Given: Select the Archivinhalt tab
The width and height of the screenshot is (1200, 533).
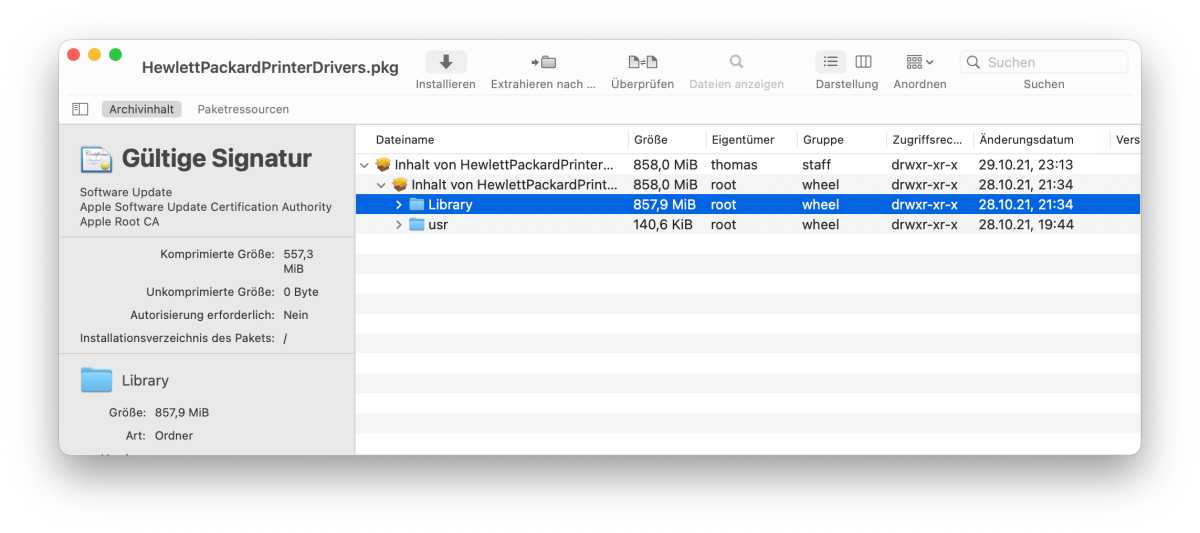Looking at the screenshot, I should pos(141,109).
